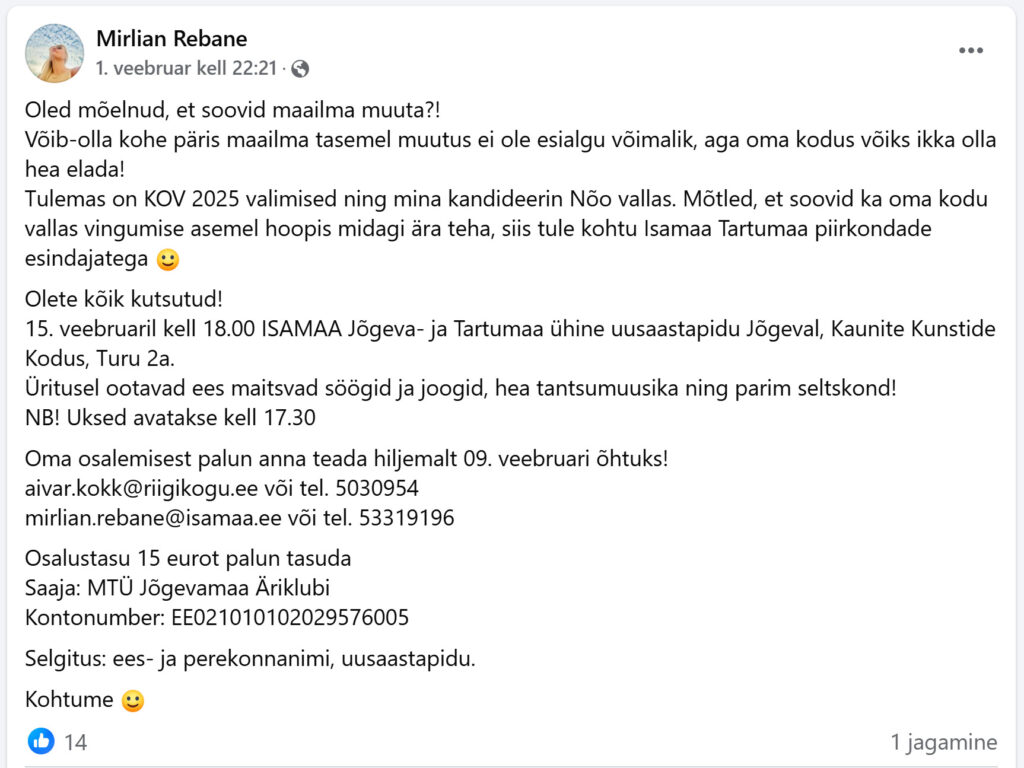Open Mirlian Rebane's profile picture
This screenshot has width=1024, height=768.
tap(54, 54)
